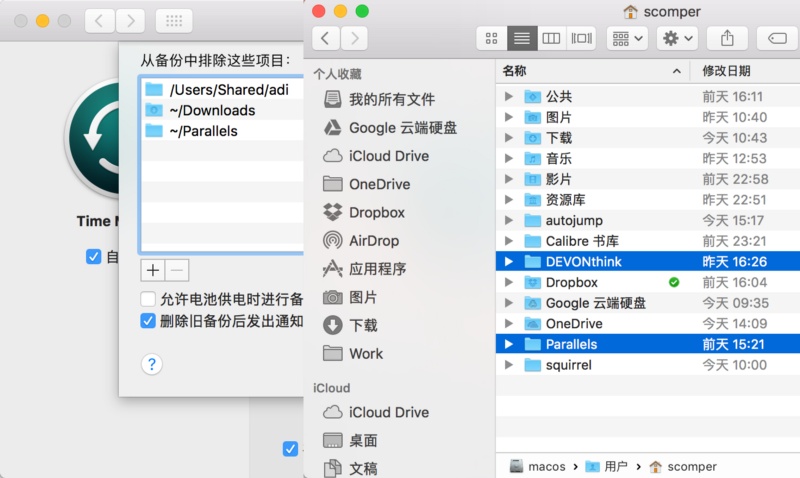Expand the Parallels folder

(509, 344)
